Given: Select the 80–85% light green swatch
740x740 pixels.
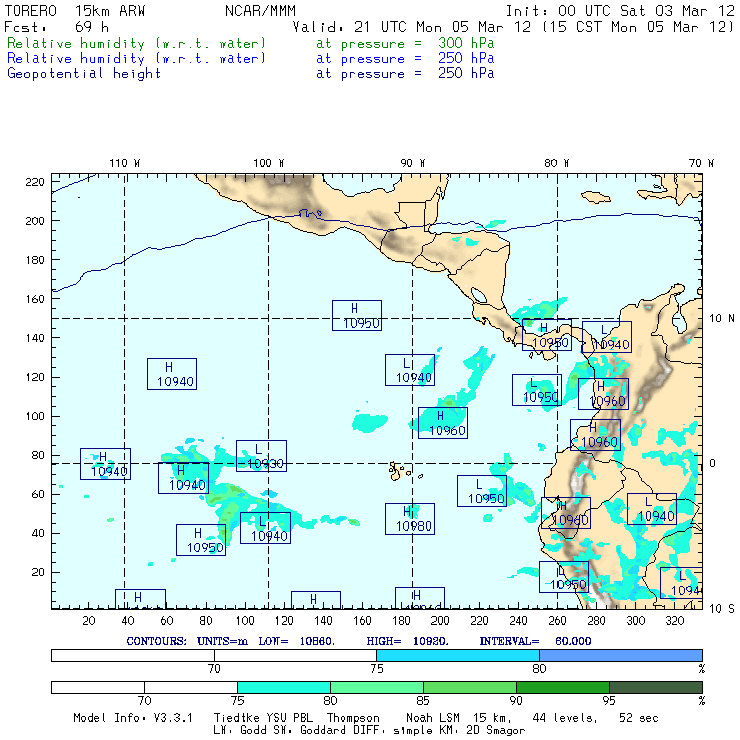Looking at the screenshot, I should point(377,687).
